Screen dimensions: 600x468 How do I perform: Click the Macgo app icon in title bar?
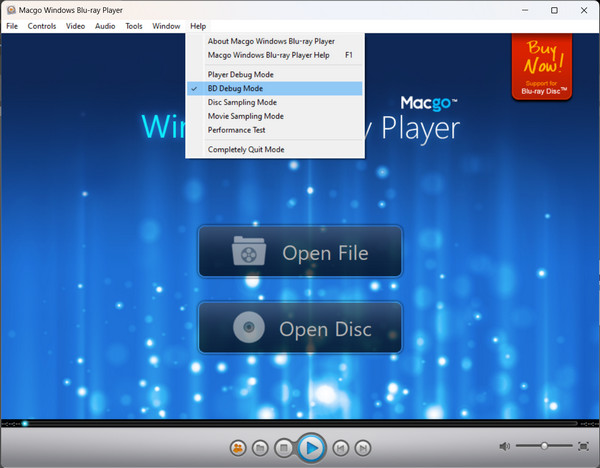point(11,10)
